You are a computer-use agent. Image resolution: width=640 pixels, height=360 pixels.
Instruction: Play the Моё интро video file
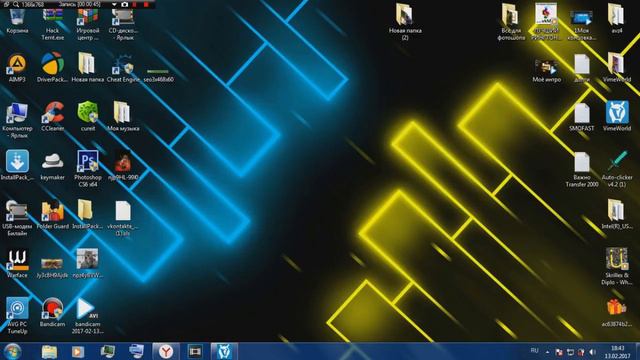547,71
